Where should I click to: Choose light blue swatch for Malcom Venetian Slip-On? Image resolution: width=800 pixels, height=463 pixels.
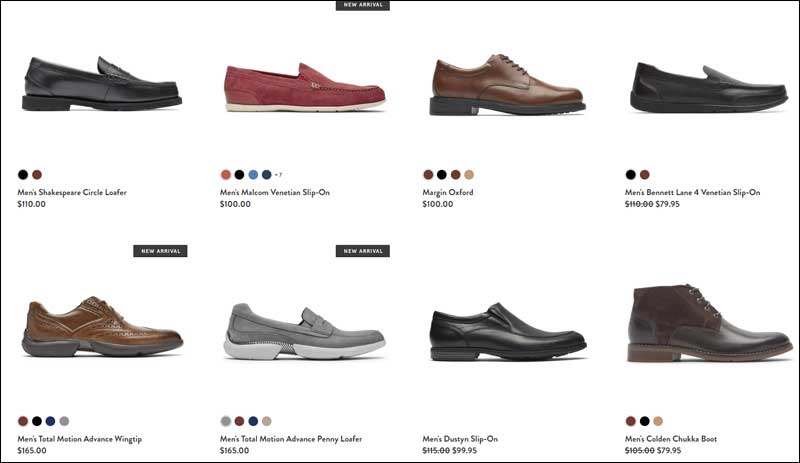click(253, 175)
